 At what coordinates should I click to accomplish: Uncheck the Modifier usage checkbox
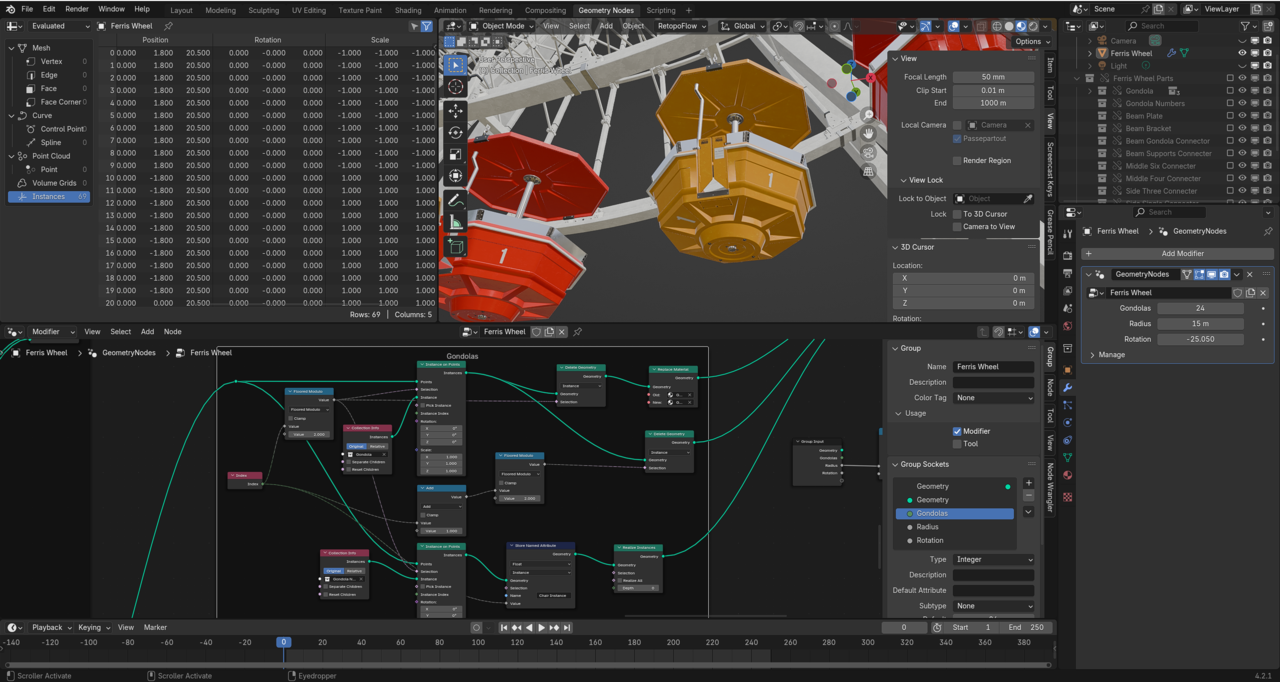point(957,431)
